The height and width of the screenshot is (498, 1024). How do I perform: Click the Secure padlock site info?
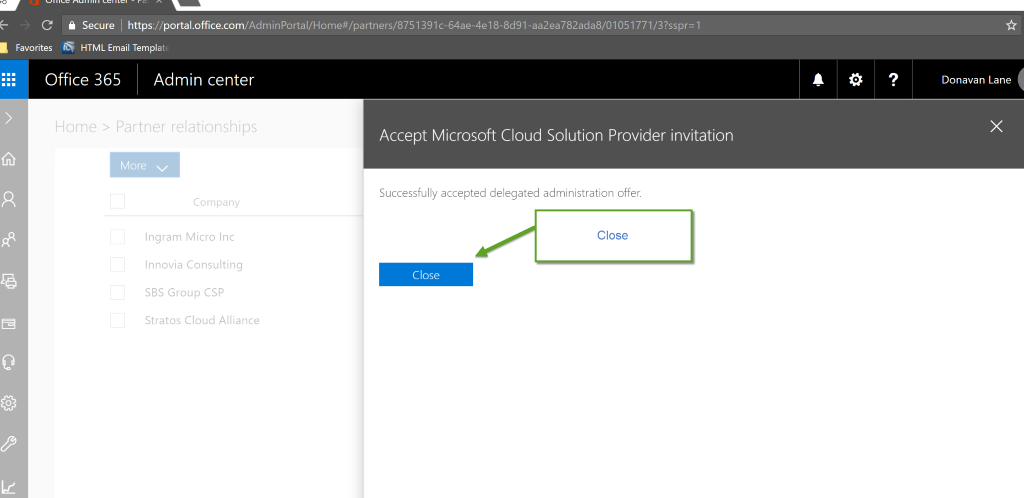point(91,25)
